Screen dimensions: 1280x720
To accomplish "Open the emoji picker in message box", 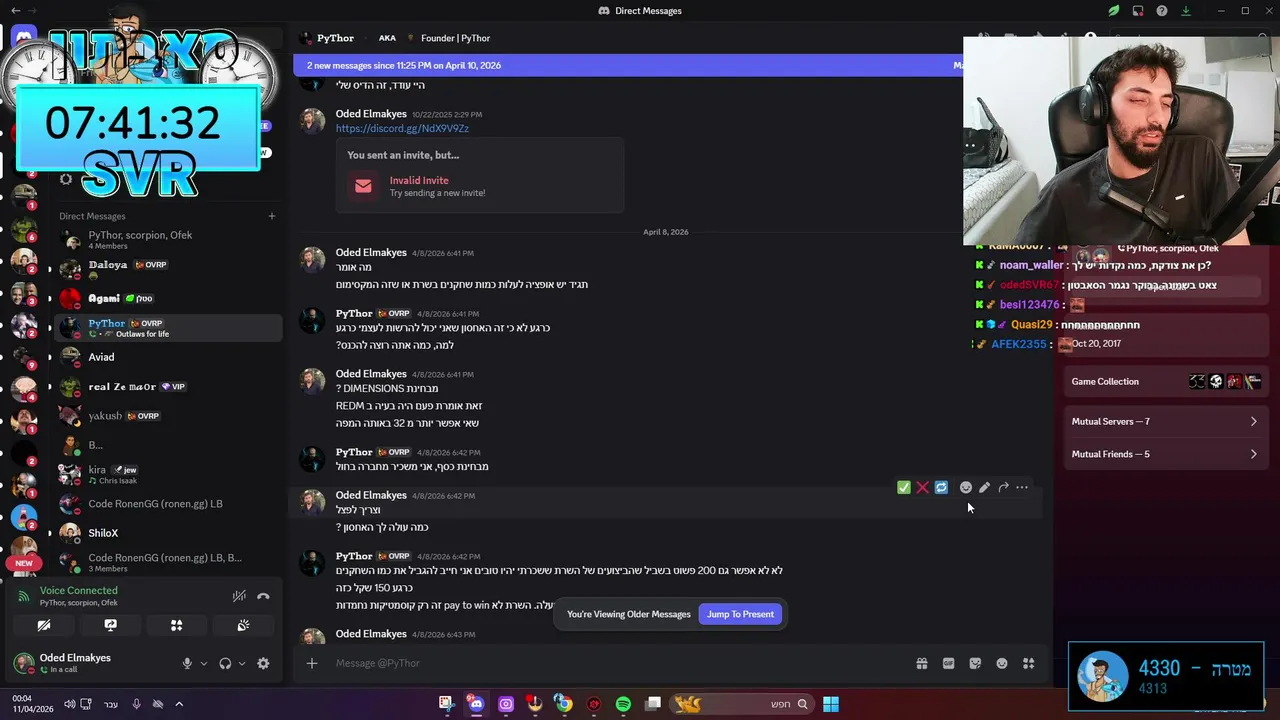I will [x=1002, y=663].
